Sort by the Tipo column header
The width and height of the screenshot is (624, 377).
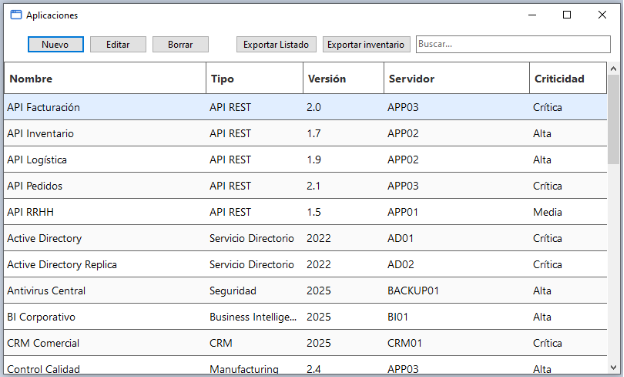click(x=255, y=78)
